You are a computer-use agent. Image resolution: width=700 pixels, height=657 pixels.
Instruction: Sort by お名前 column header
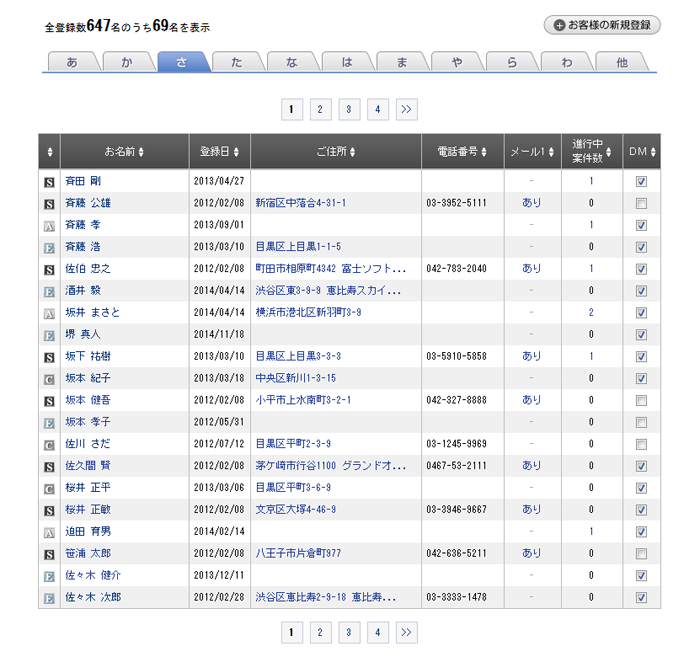[124, 152]
